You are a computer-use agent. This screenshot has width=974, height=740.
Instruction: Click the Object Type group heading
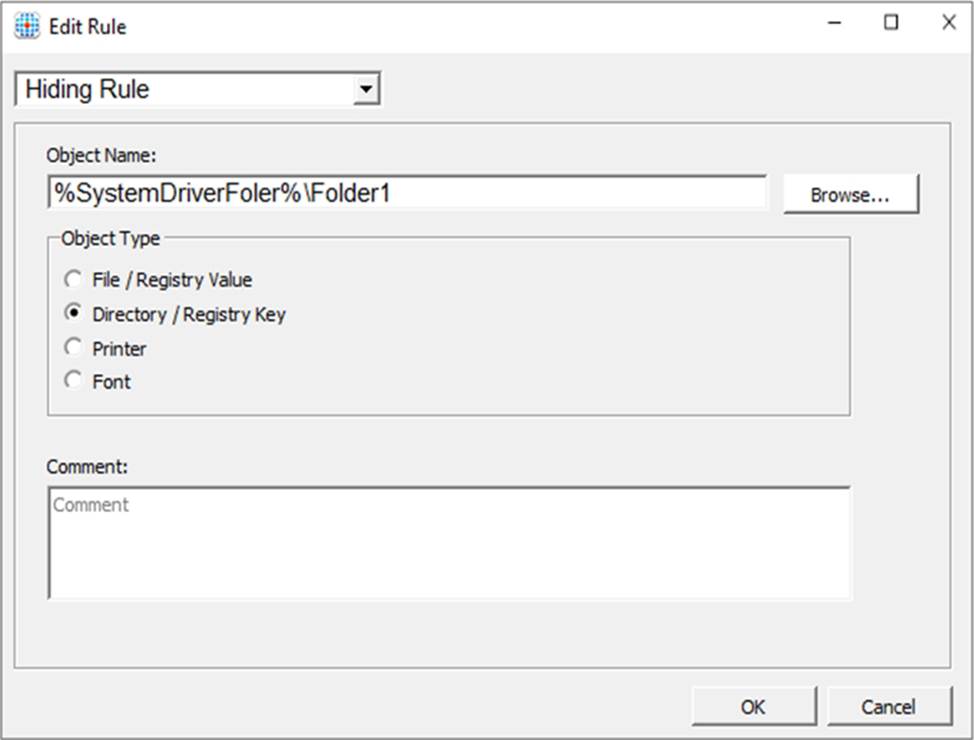click(x=110, y=238)
